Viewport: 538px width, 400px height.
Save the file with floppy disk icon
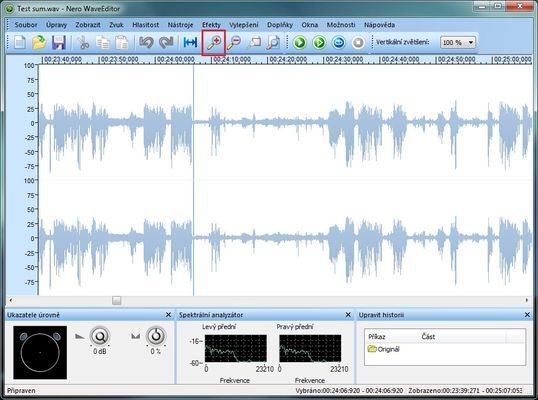pyautogui.click(x=59, y=43)
